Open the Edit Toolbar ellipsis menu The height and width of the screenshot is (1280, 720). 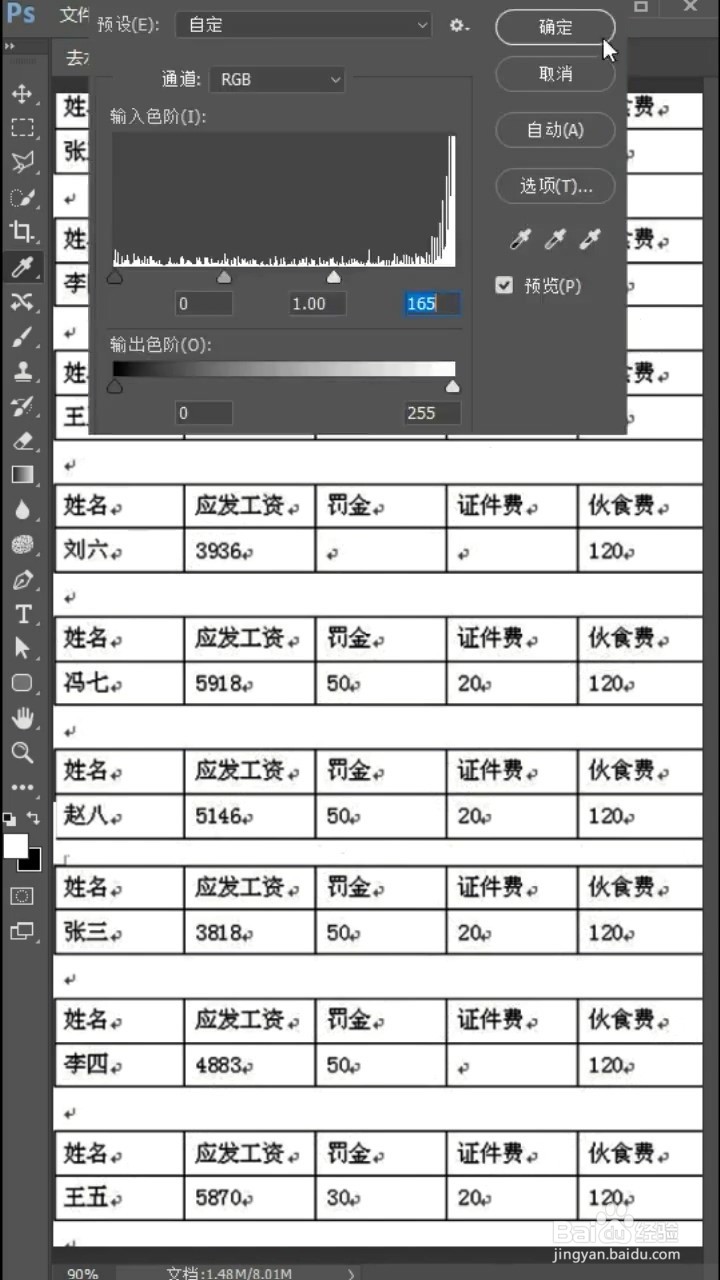[x=22, y=787]
